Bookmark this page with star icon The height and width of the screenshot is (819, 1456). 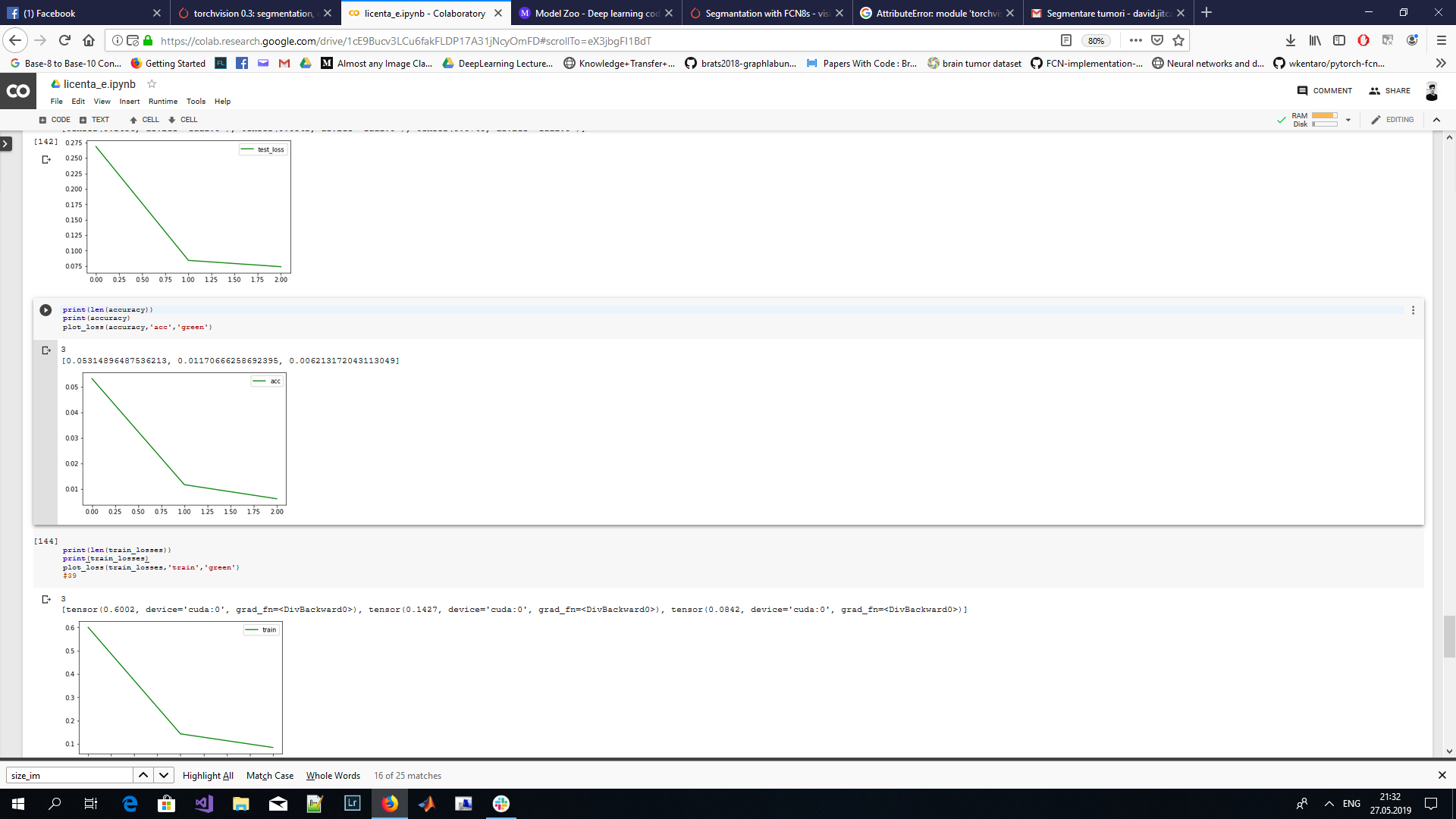tap(1178, 40)
